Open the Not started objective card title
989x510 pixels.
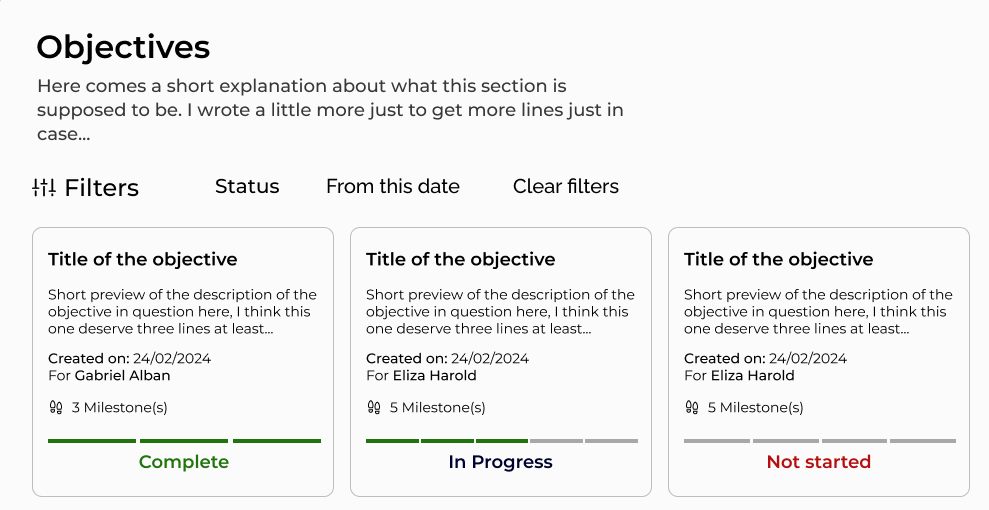pyautogui.click(x=779, y=259)
